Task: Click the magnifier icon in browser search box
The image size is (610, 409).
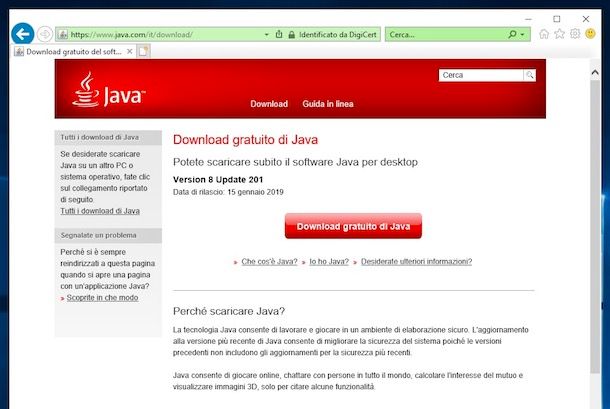Action: click(x=512, y=35)
